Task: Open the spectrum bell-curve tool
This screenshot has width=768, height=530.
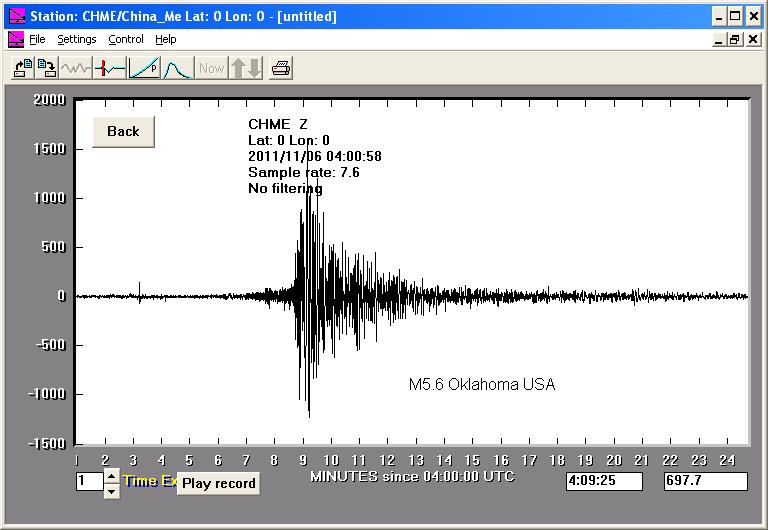Action: coord(177,68)
